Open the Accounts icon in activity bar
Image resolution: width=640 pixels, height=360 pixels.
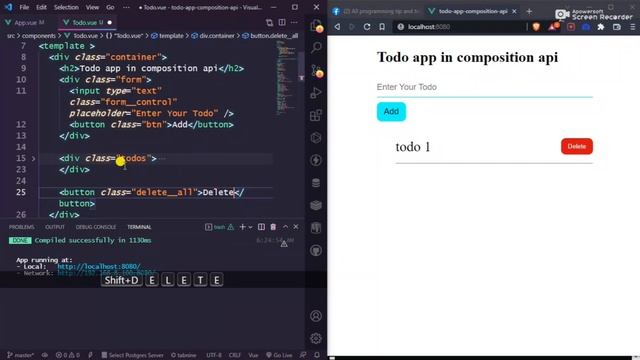316,316
